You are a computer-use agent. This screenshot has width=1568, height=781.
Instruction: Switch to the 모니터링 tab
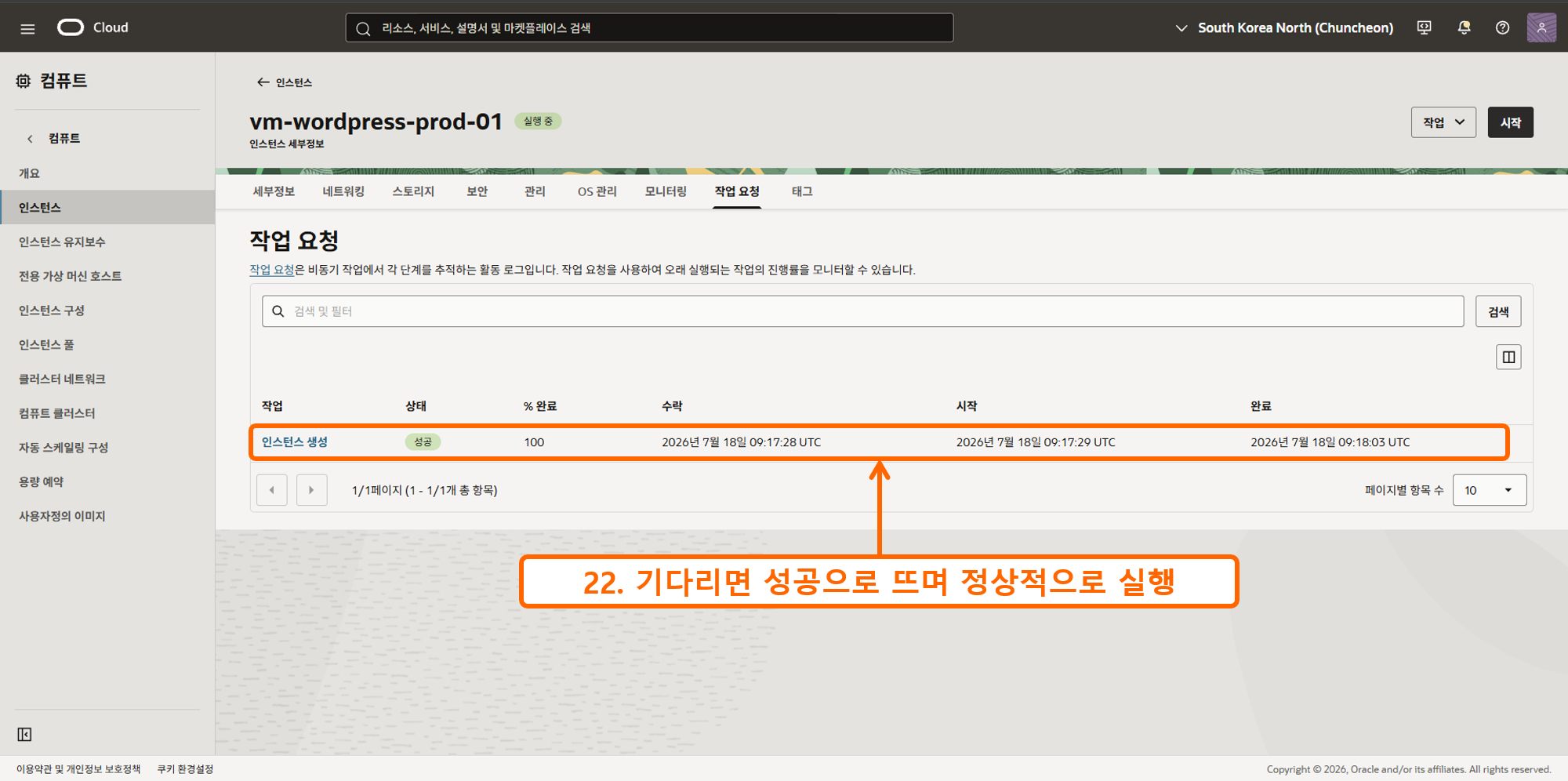(x=666, y=191)
